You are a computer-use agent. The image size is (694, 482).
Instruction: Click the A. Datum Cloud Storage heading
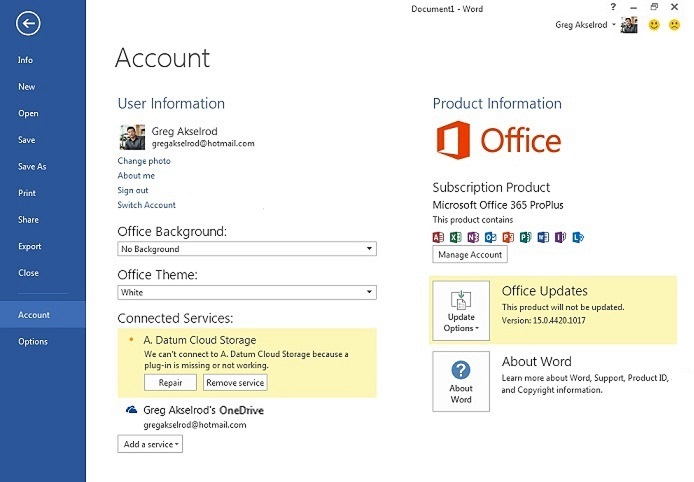coord(200,340)
